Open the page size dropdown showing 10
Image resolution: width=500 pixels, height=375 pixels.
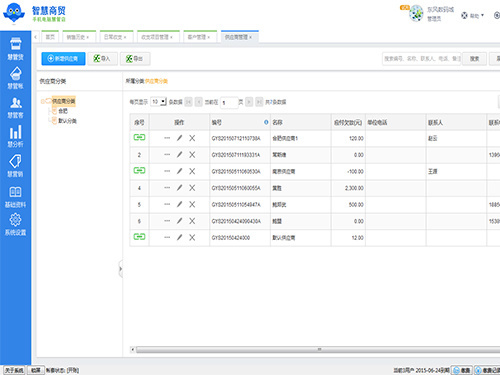(x=159, y=102)
